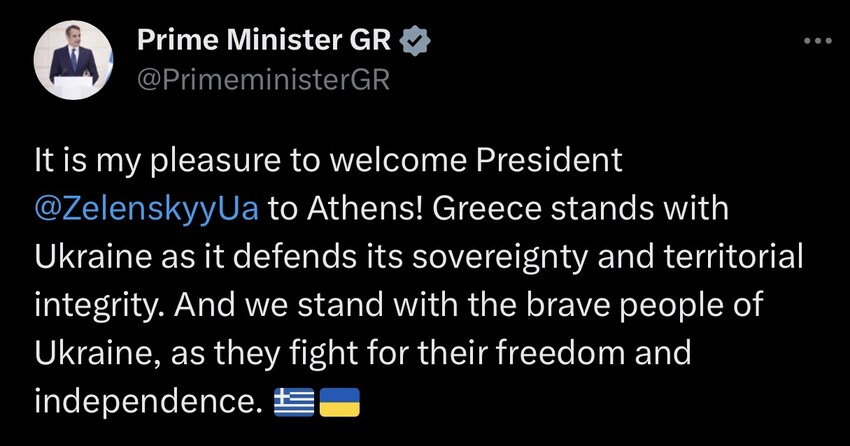The image size is (850, 446).
Task: Click the word "fight" in the tweet
Action: [324, 354]
